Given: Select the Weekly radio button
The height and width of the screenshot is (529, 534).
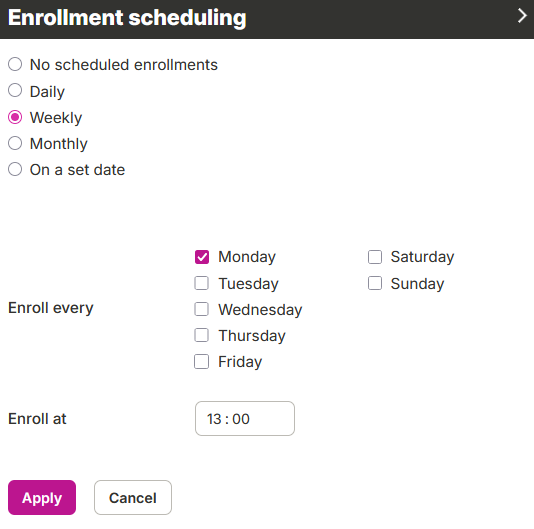Looking at the screenshot, I should [15, 117].
